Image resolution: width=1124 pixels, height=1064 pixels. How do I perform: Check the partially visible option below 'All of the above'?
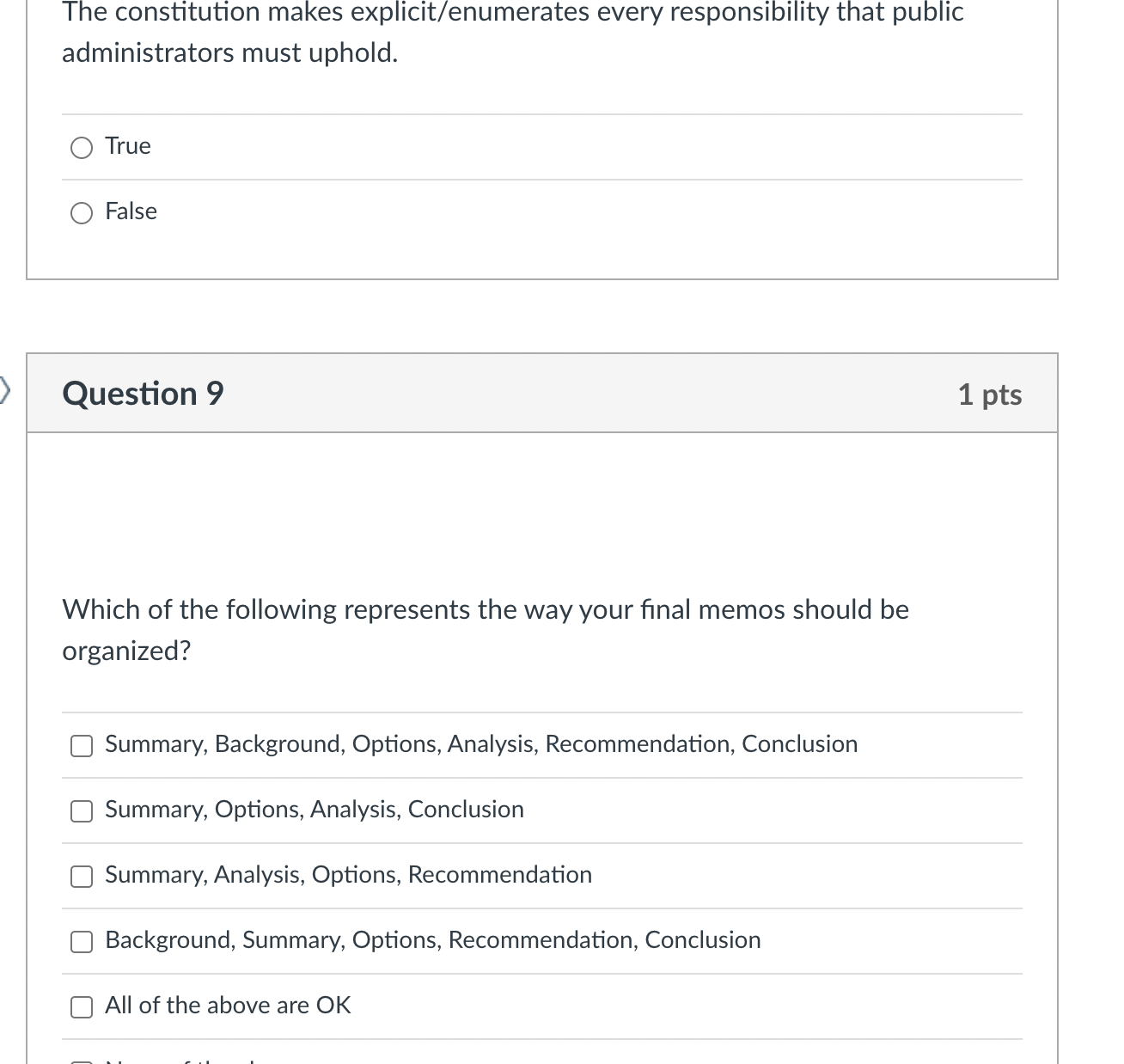81,1060
